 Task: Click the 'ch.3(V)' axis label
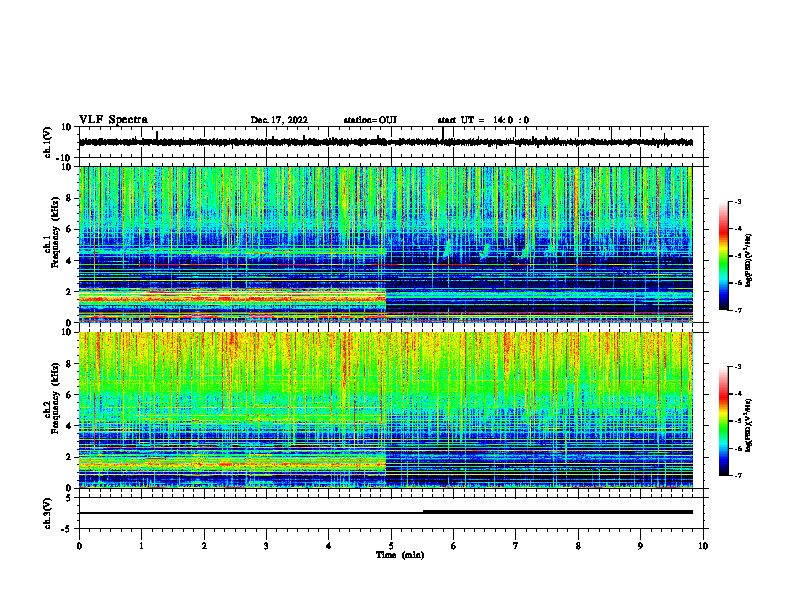48,513
